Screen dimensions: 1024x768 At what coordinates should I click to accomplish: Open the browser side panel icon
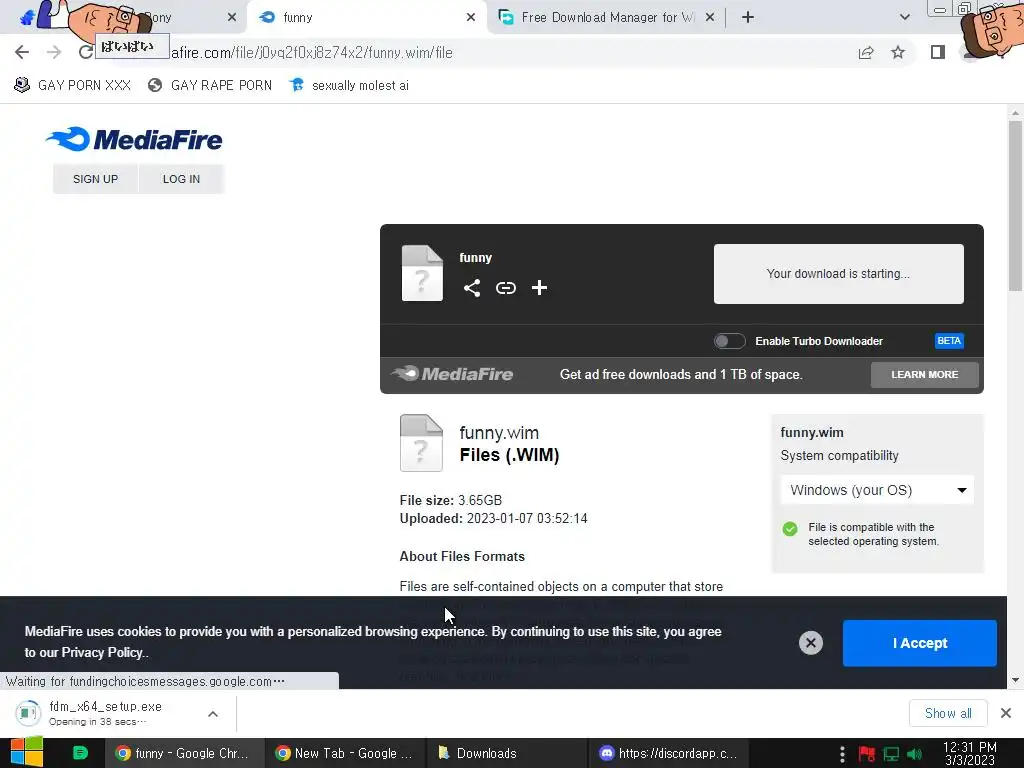938,52
